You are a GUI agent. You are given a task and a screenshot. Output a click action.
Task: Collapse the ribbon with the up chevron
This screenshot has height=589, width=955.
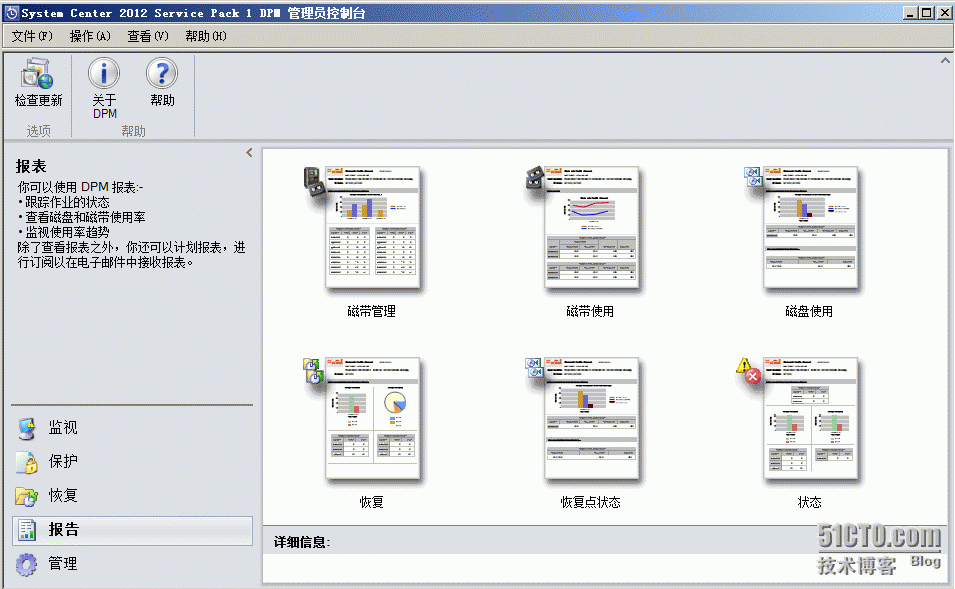pyautogui.click(x=945, y=60)
